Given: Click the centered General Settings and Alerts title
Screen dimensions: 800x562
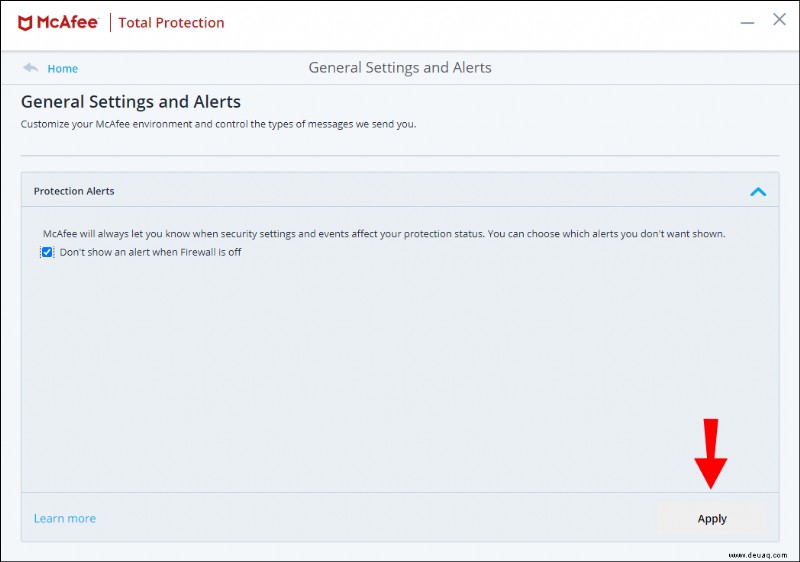Looking at the screenshot, I should [400, 68].
